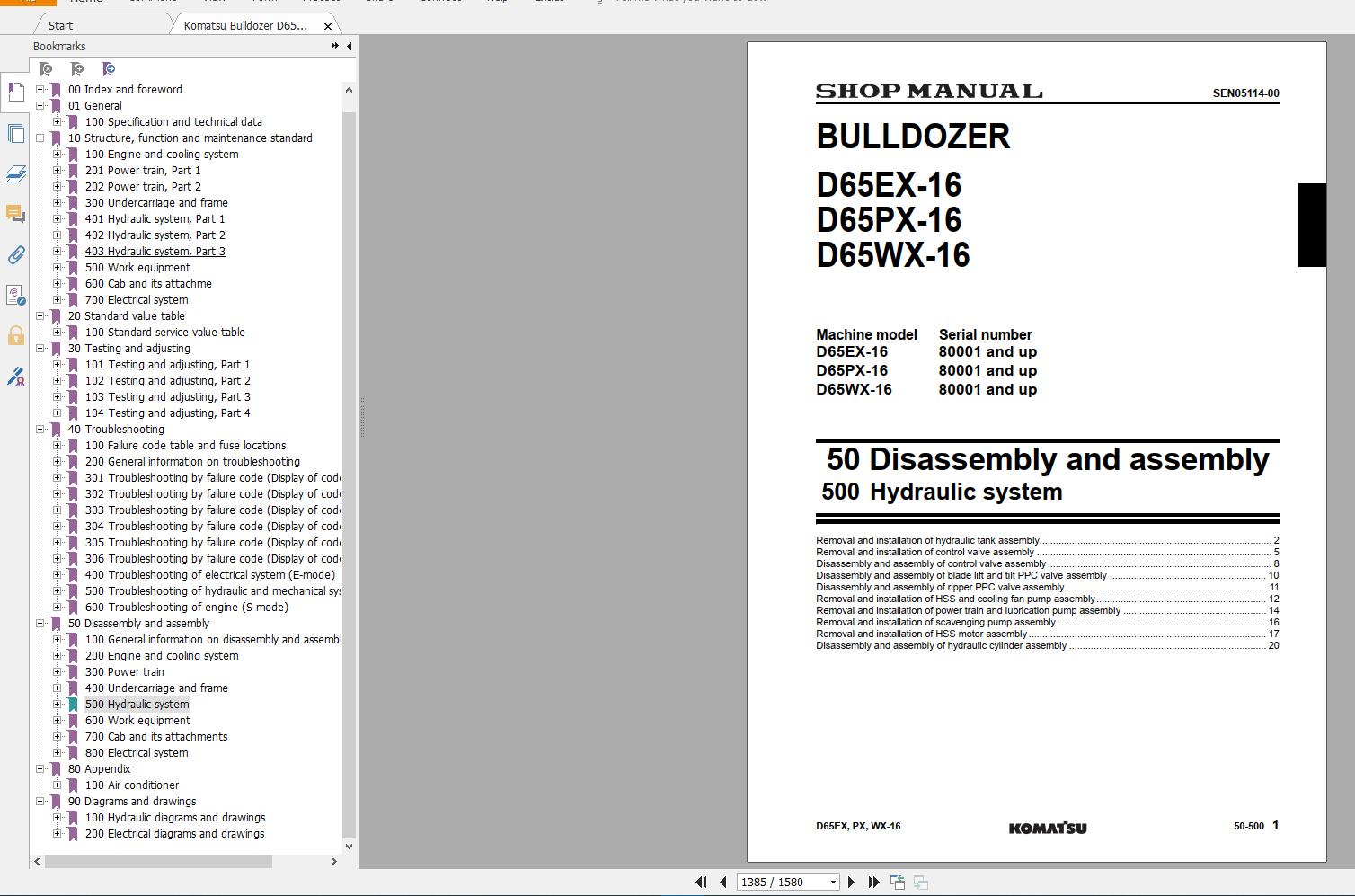Click the add new bookmark icon
Viewport: 1355px width, 896px height.
(x=77, y=69)
